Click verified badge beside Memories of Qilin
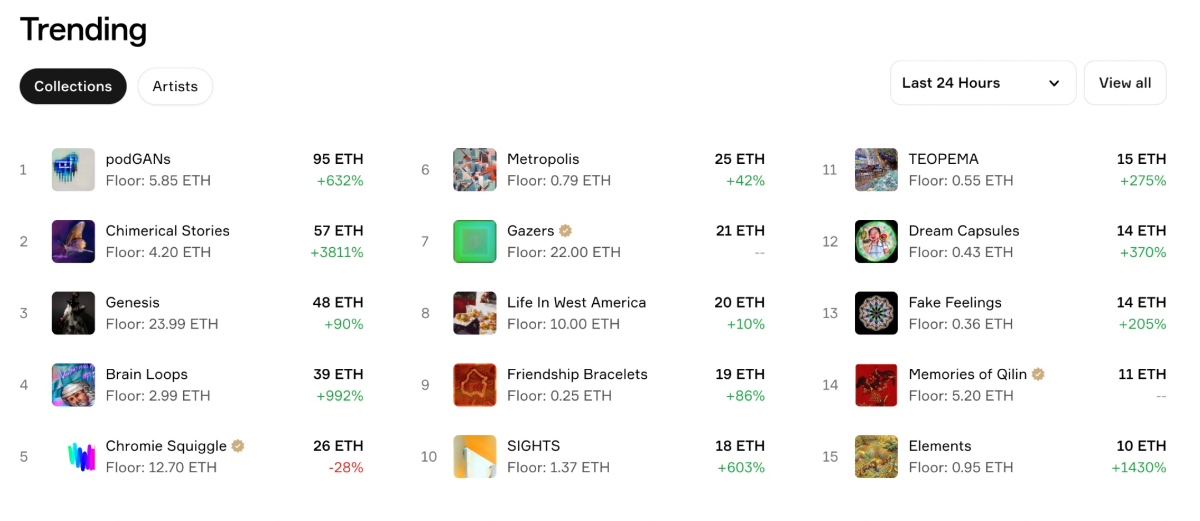 click(1038, 374)
